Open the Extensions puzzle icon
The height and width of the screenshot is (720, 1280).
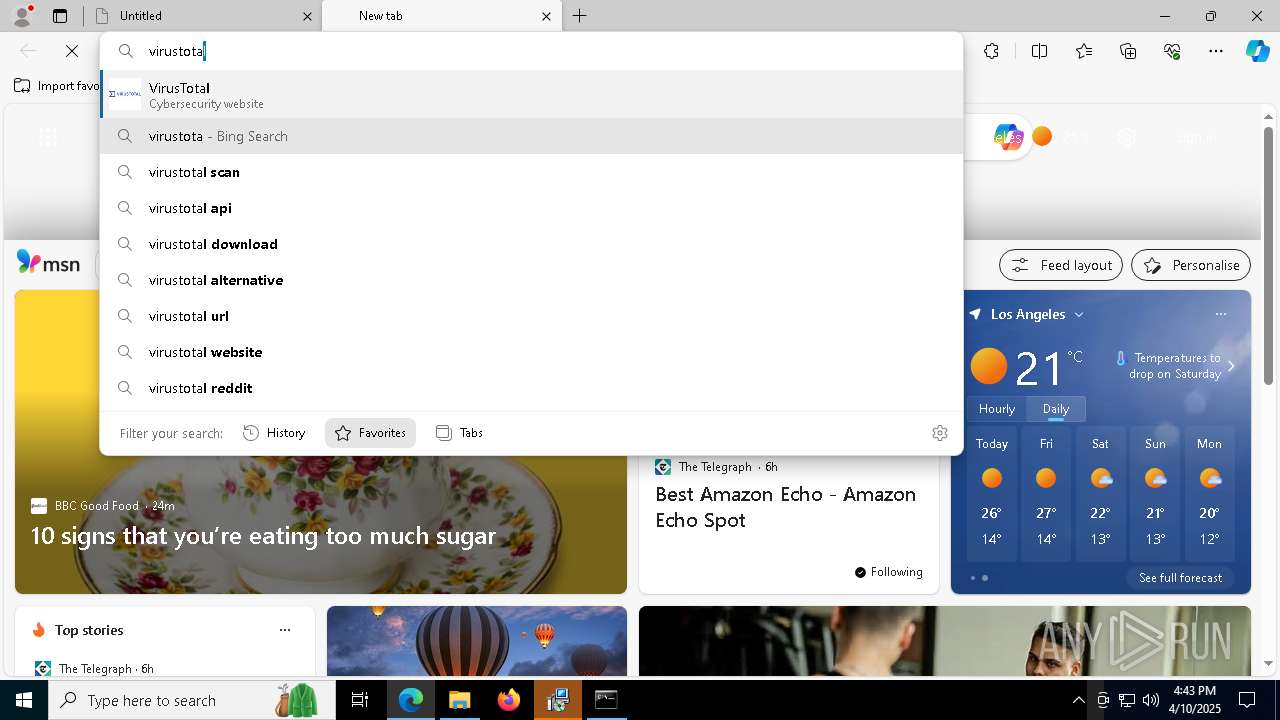click(991, 51)
